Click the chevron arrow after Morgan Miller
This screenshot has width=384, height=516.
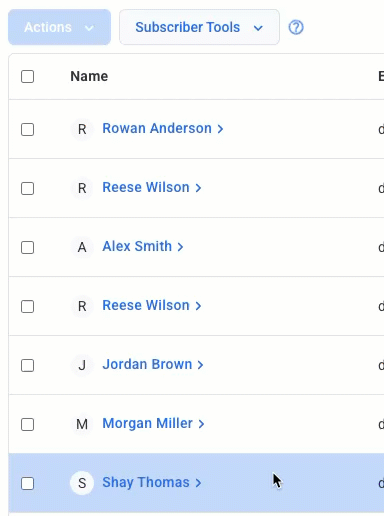201,424
